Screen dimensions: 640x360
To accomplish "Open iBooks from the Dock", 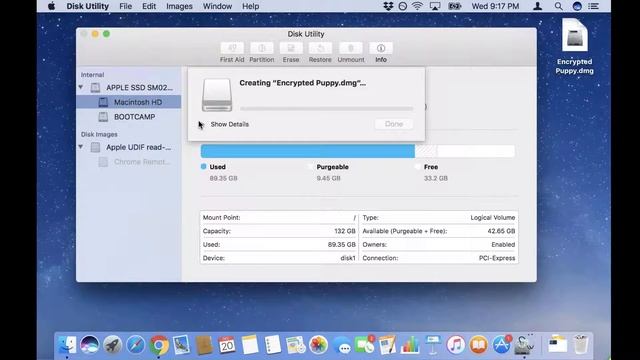I will tap(478, 345).
